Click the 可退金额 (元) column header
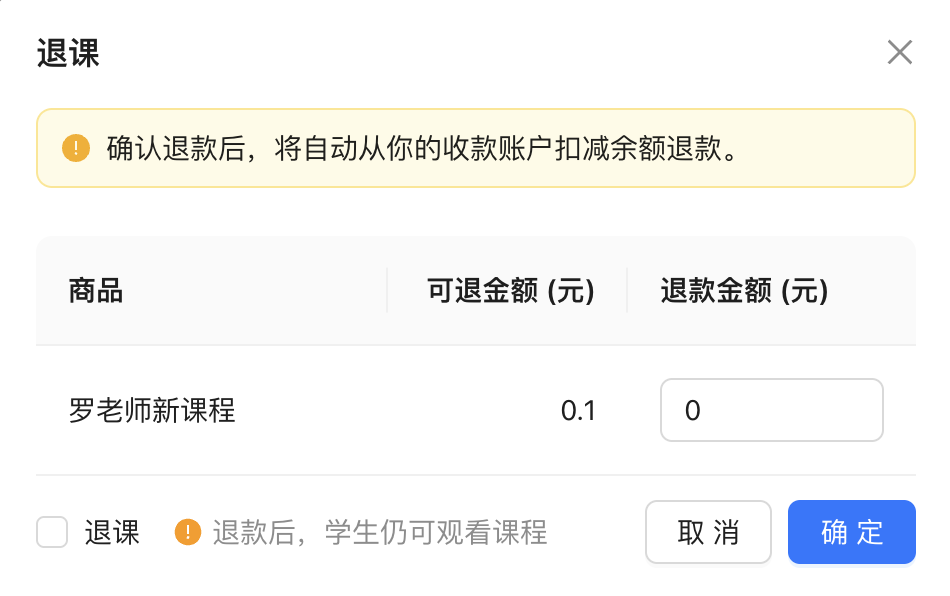 [510, 291]
